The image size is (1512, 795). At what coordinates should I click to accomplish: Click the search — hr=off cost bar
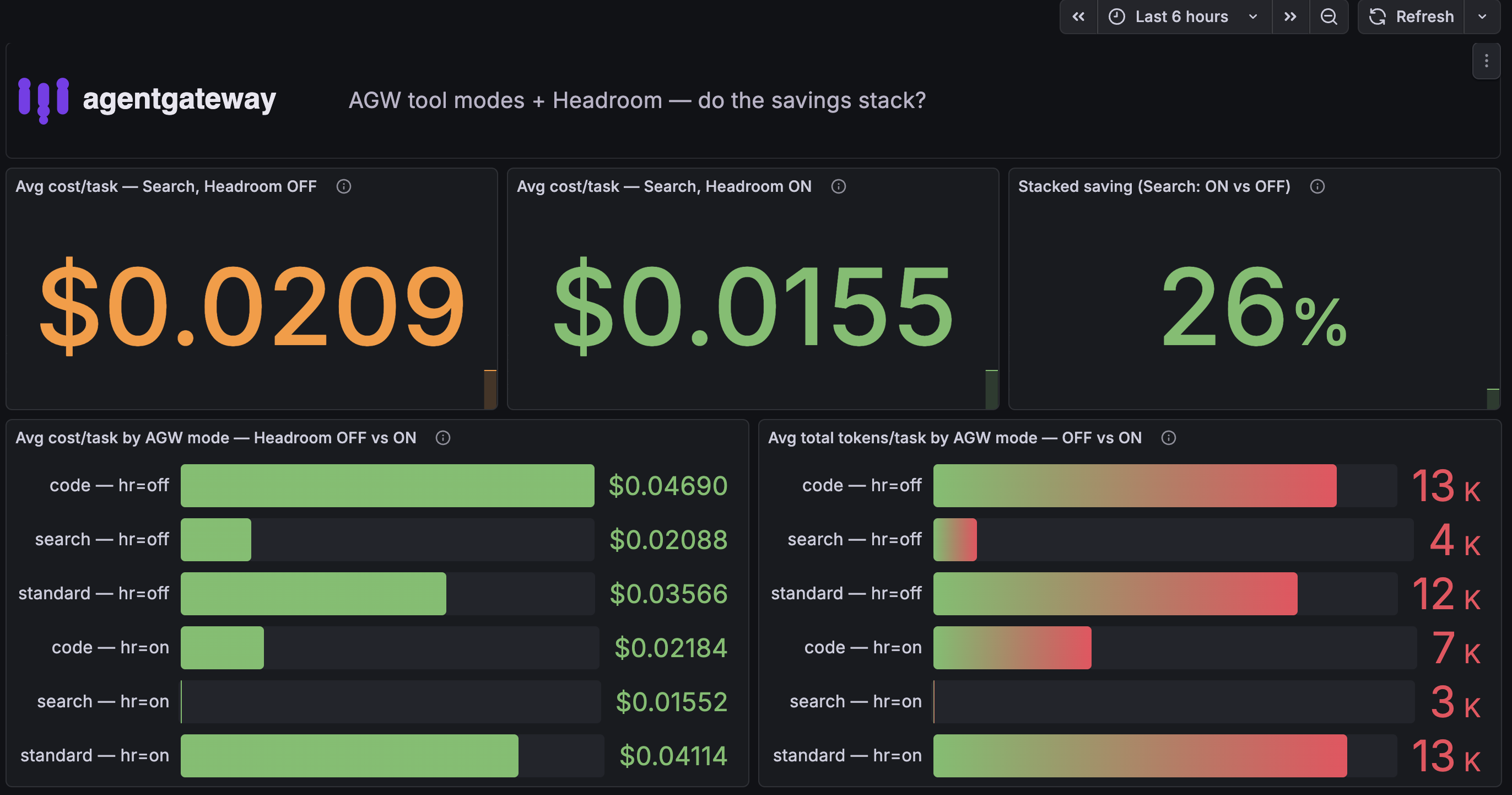[216, 540]
